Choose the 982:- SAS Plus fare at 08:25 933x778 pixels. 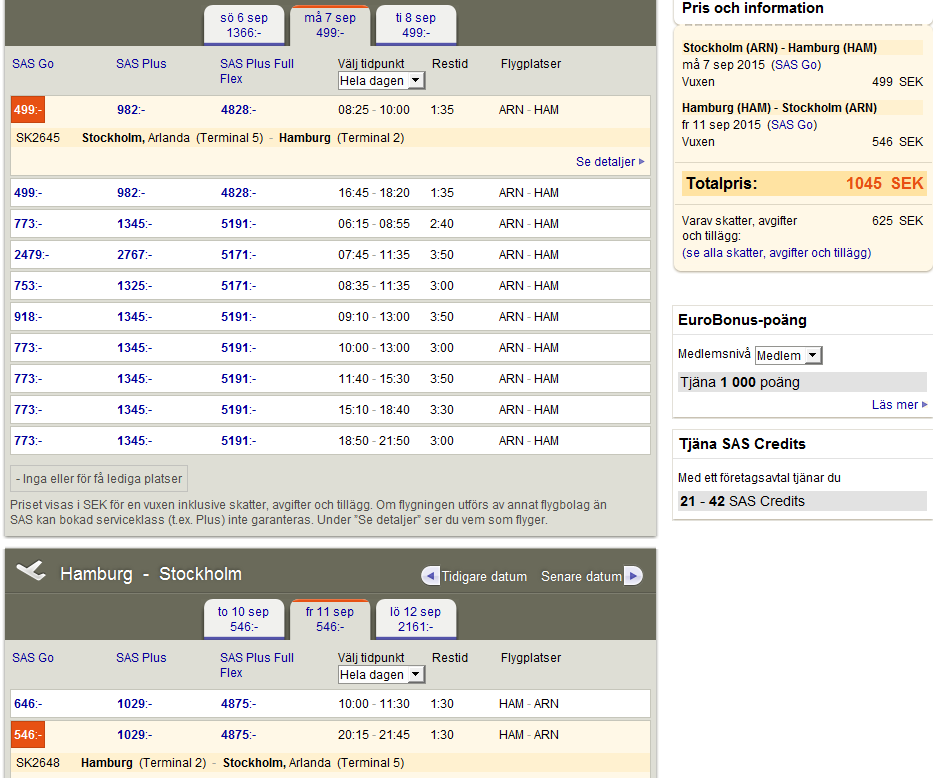coord(131,110)
